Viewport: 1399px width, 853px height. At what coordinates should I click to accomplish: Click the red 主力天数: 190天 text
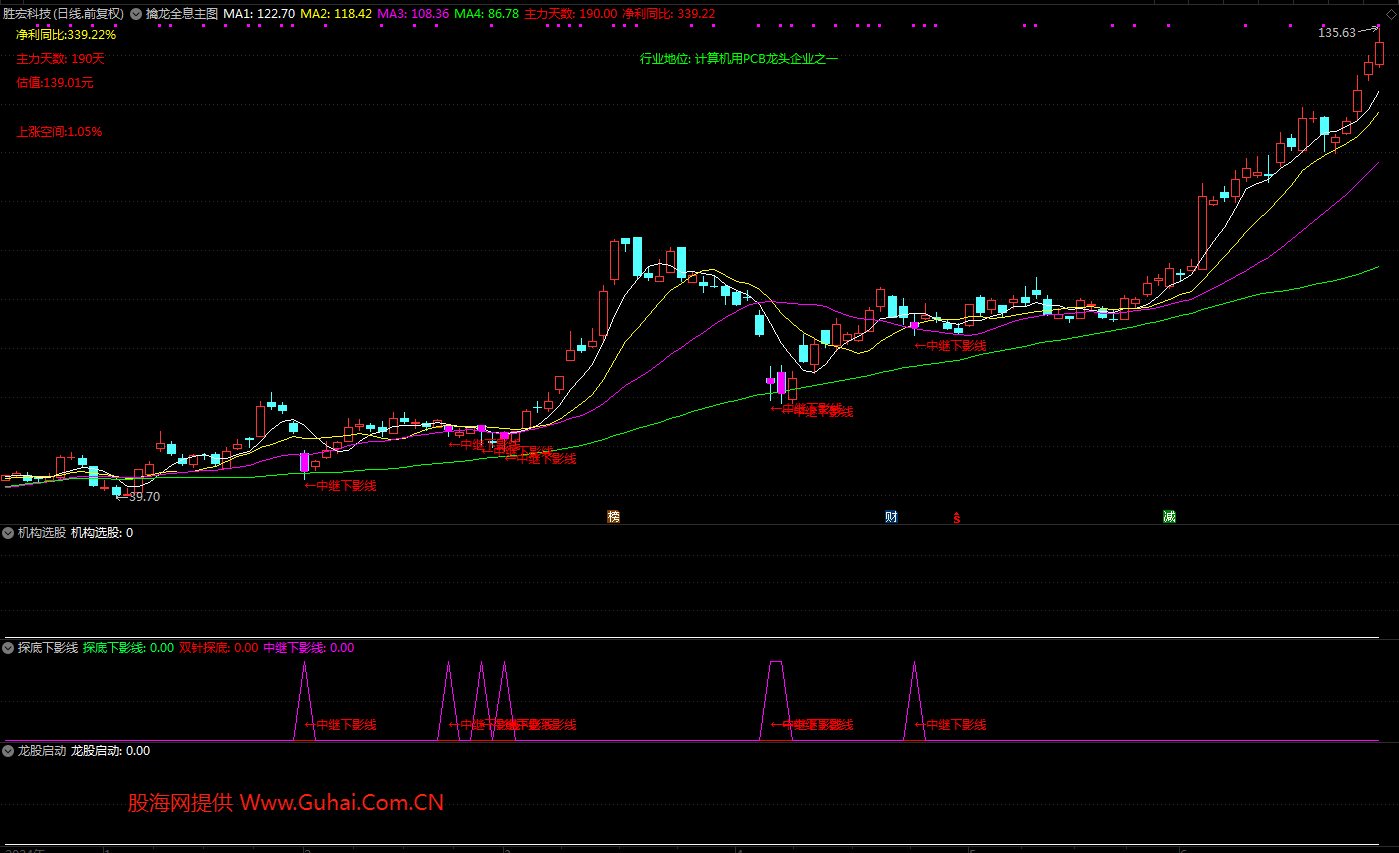(x=60, y=59)
